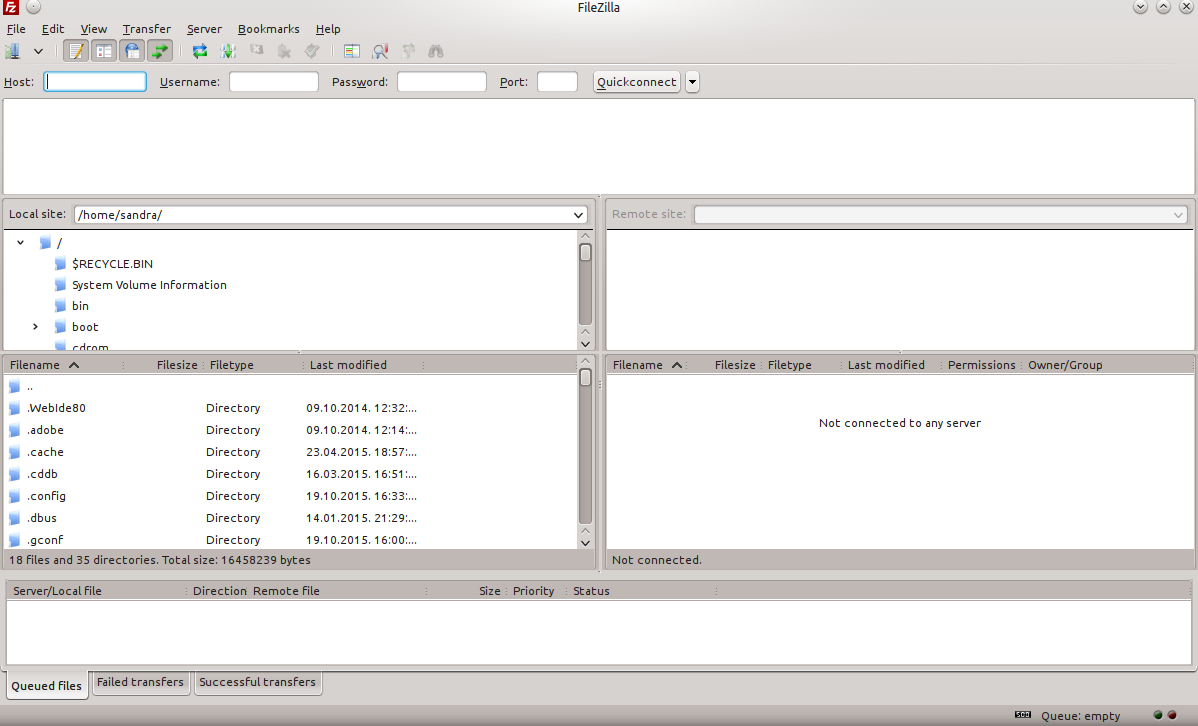
Task: Click the bin folder icon in local tree
Action: [x=60, y=306]
